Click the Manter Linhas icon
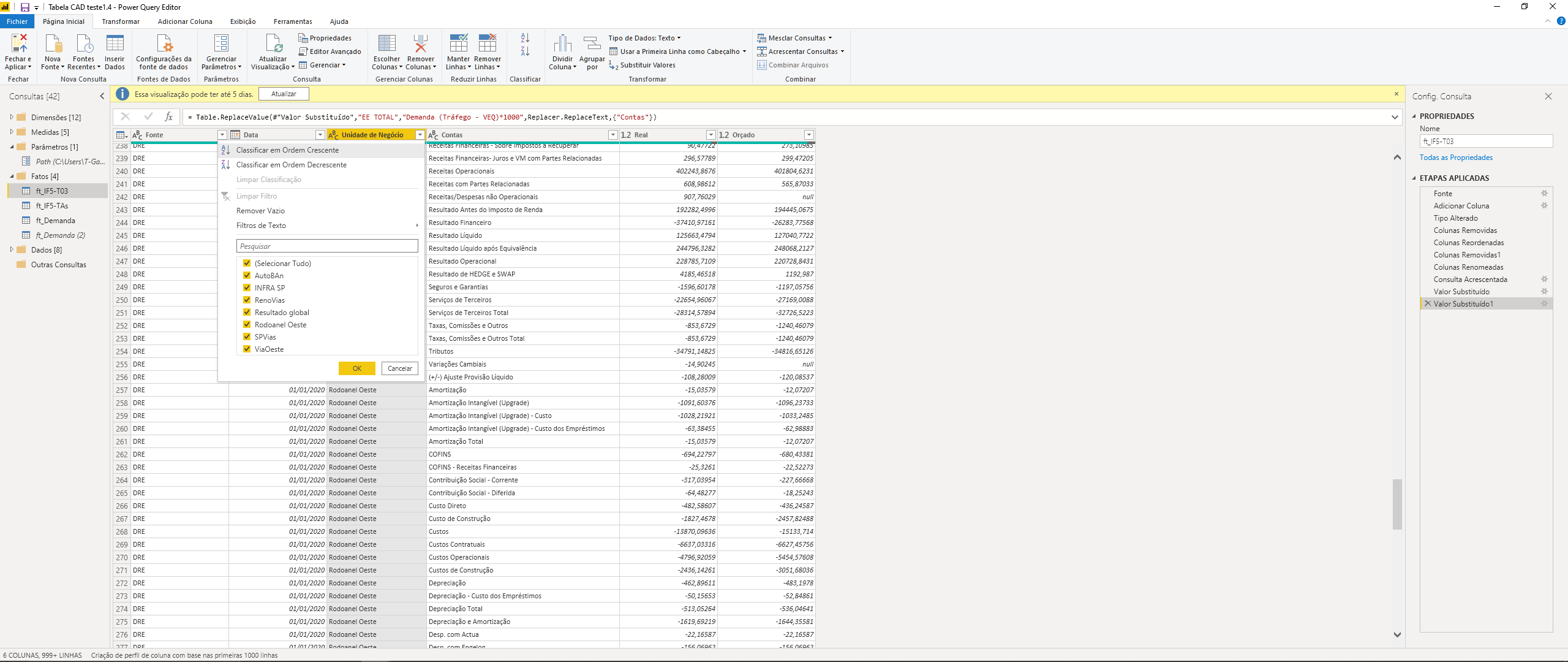 (x=458, y=44)
